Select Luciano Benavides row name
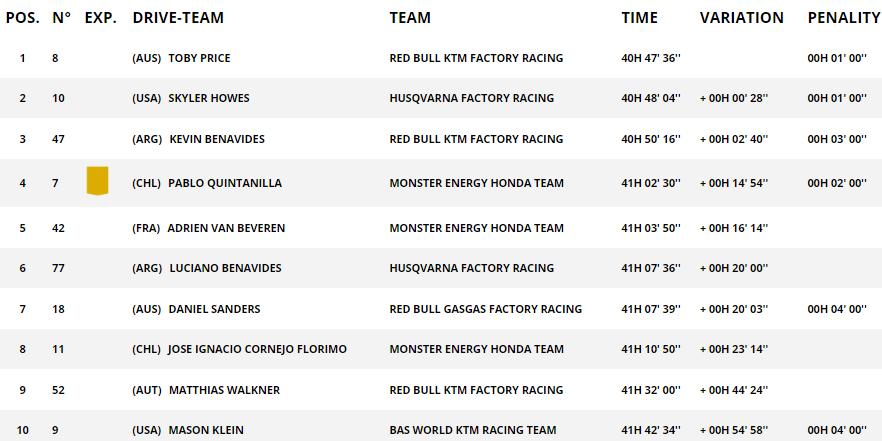Viewport: 882px width, 441px height. pos(226,268)
